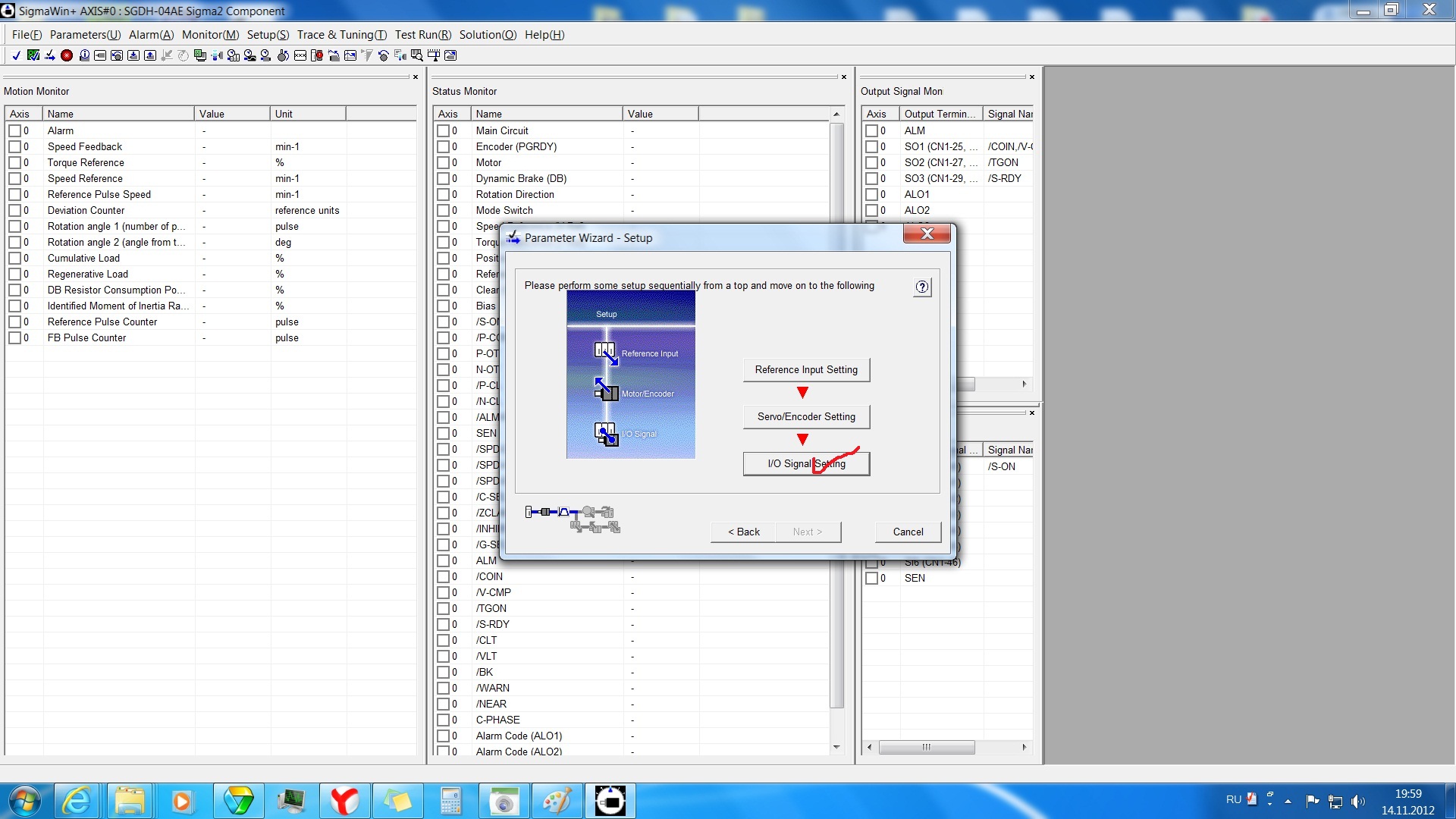Click the blue checkmark toolbar icon
The image size is (1456, 819).
click(x=16, y=55)
